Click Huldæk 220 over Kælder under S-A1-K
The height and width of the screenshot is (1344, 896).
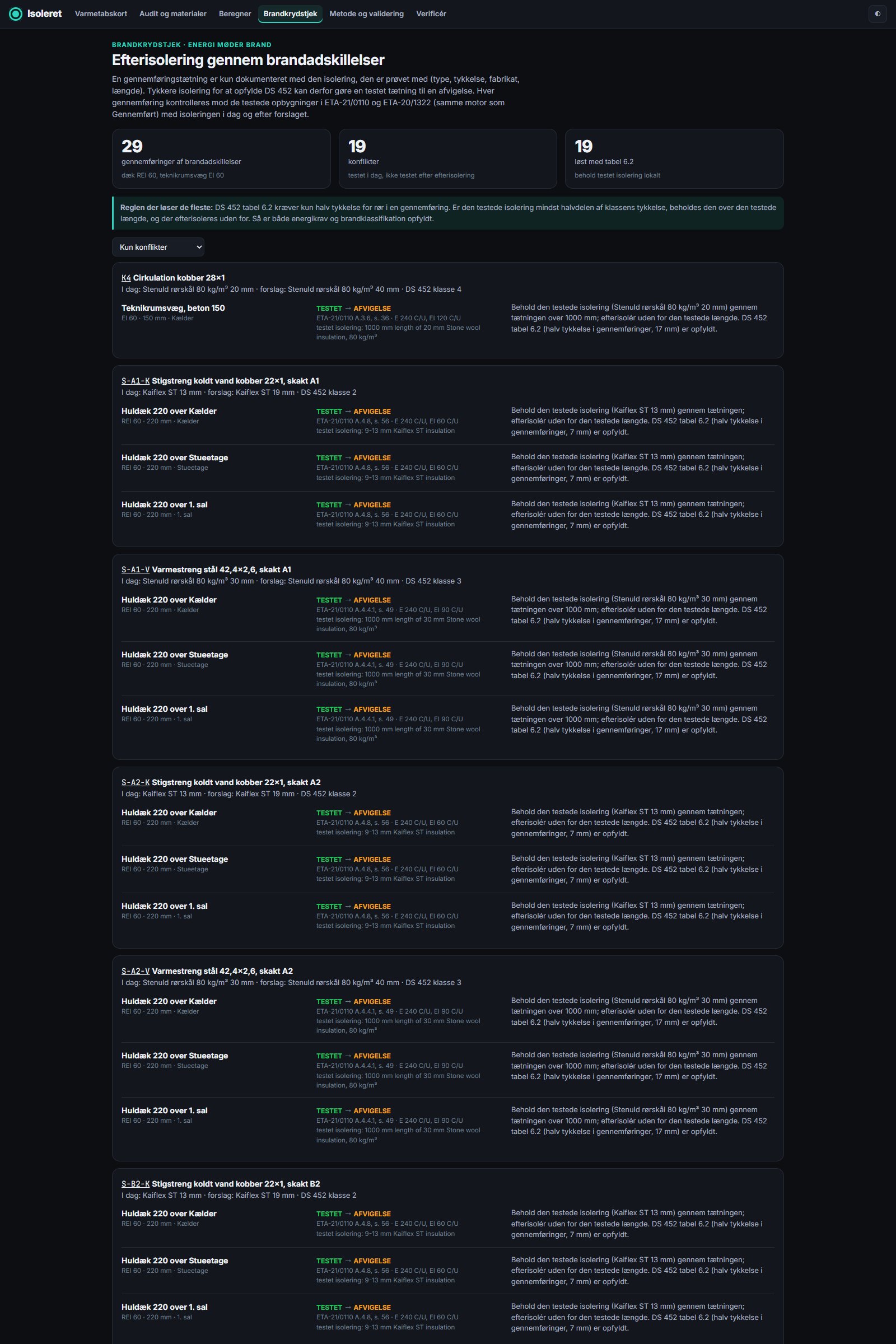[x=169, y=411]
